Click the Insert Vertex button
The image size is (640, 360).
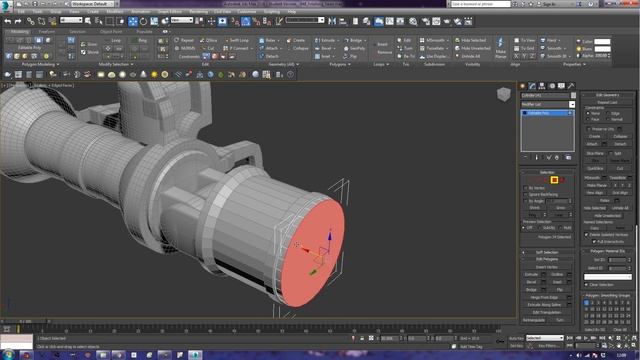click(x=547, y=267)
